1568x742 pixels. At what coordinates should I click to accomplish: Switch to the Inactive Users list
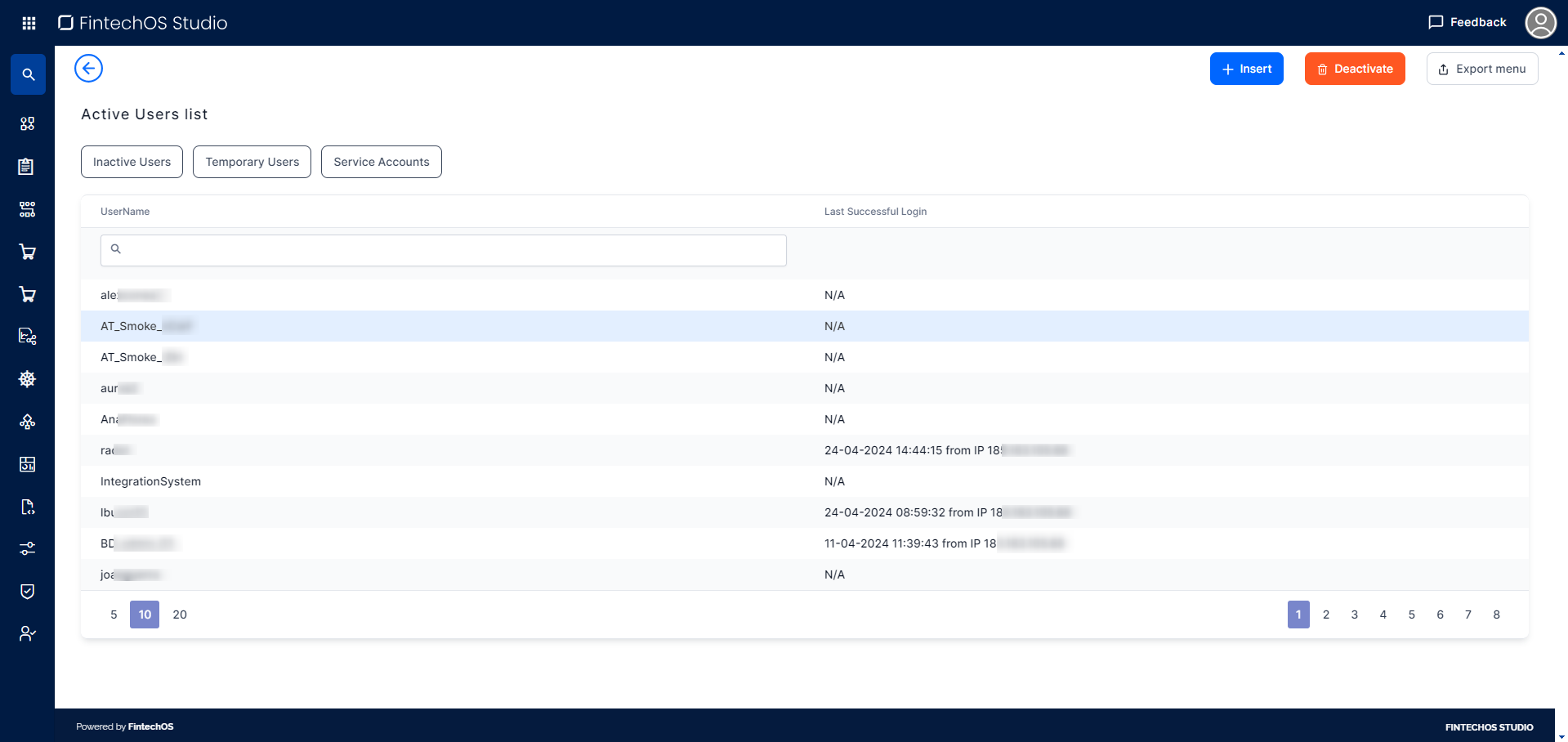[x=132, y=162]
